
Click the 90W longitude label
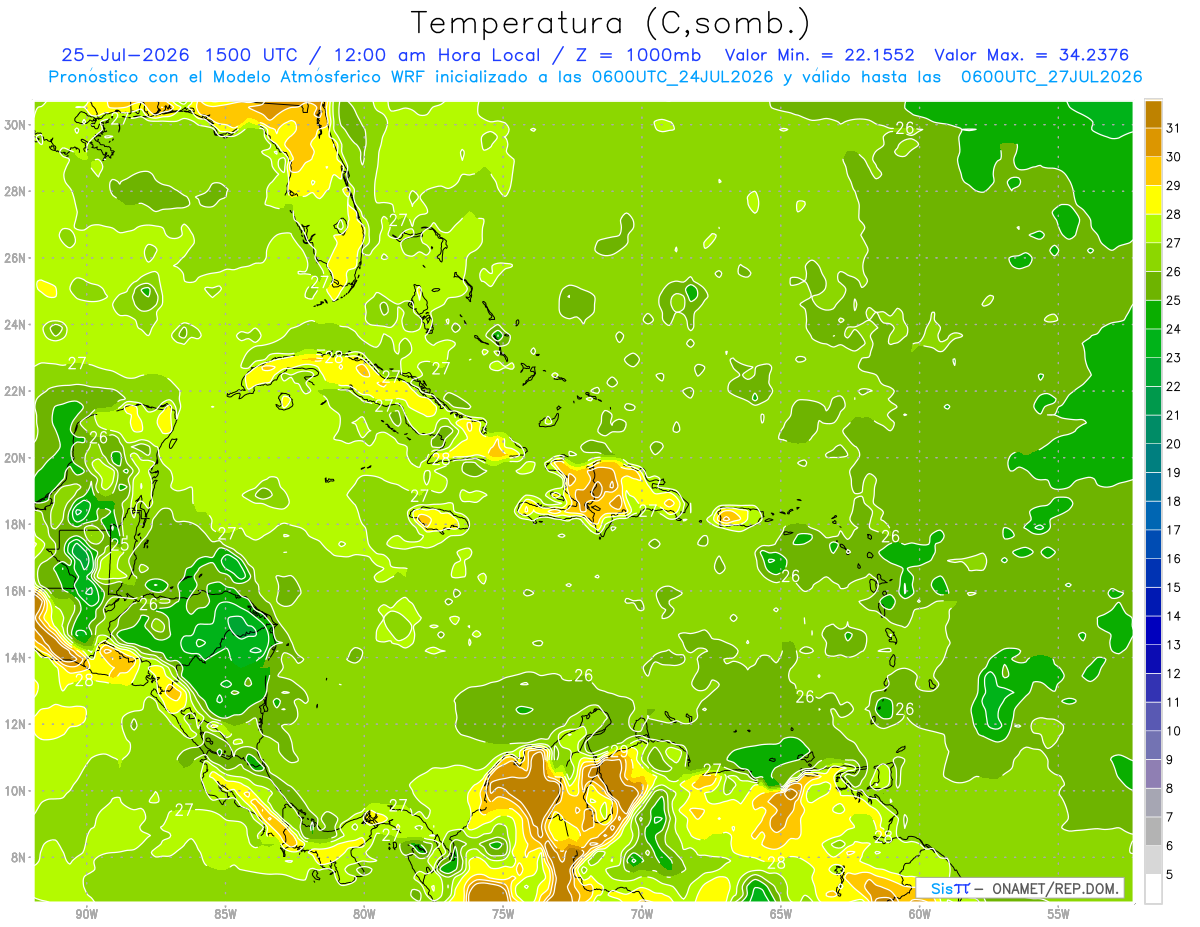coord(86,914)
